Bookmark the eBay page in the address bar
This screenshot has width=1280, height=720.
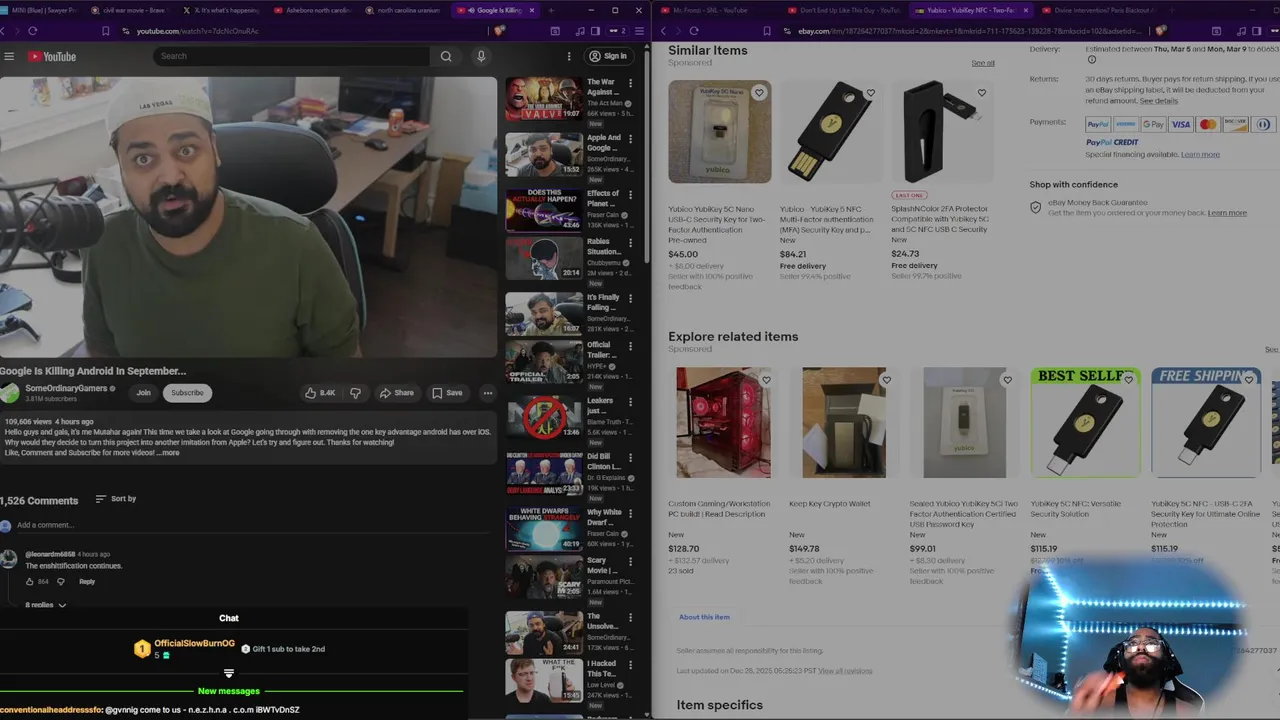pos(766,31)
